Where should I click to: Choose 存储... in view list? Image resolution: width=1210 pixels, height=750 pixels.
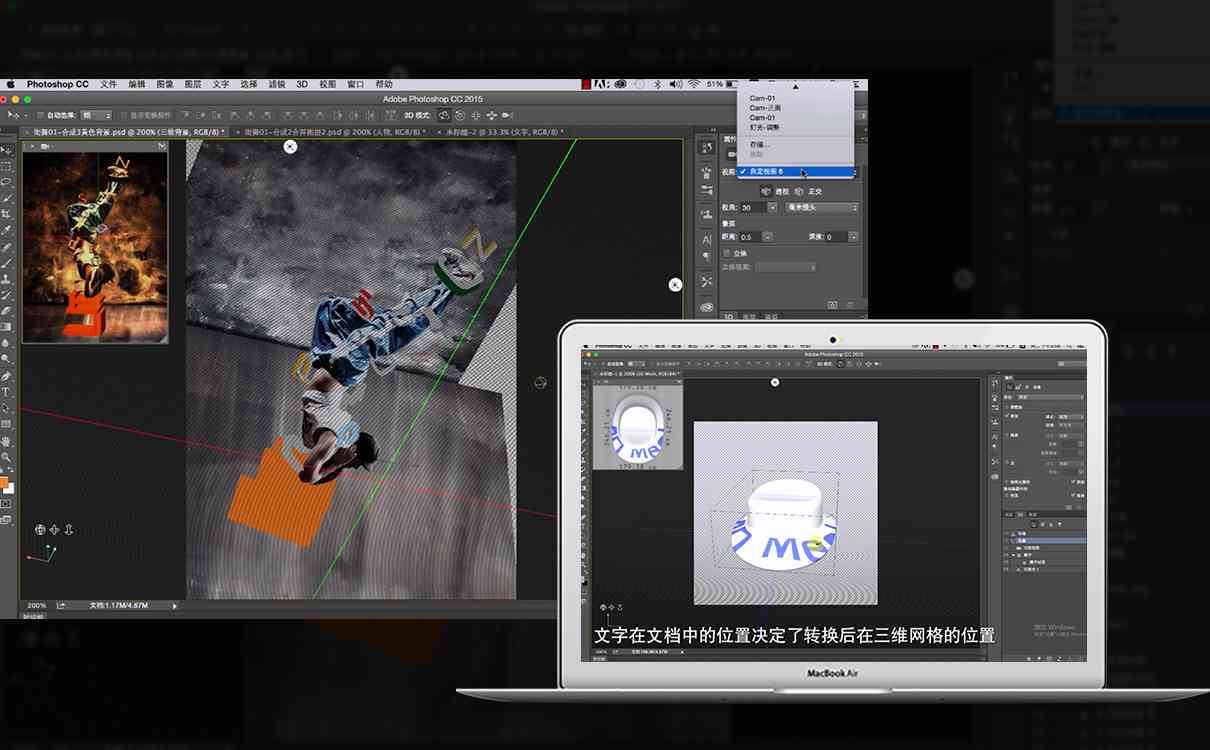point(759,144)
